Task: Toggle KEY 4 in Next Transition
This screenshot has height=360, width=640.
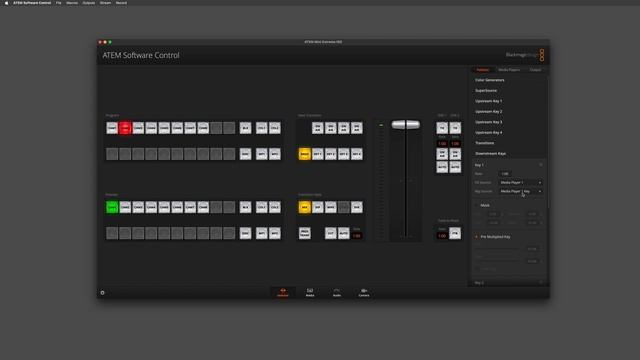Action: (x=357, y=154)
